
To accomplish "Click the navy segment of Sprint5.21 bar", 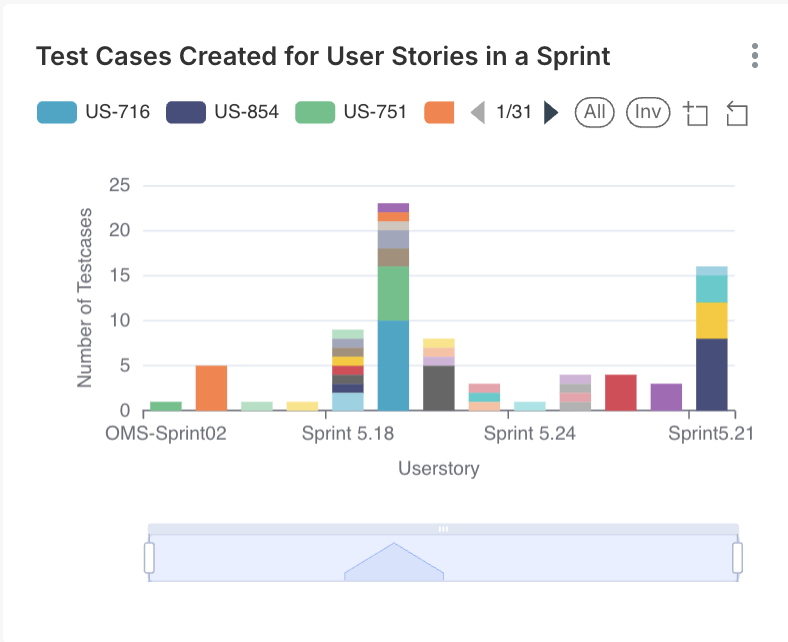I will pyautogui.click(x=711, y=375).
